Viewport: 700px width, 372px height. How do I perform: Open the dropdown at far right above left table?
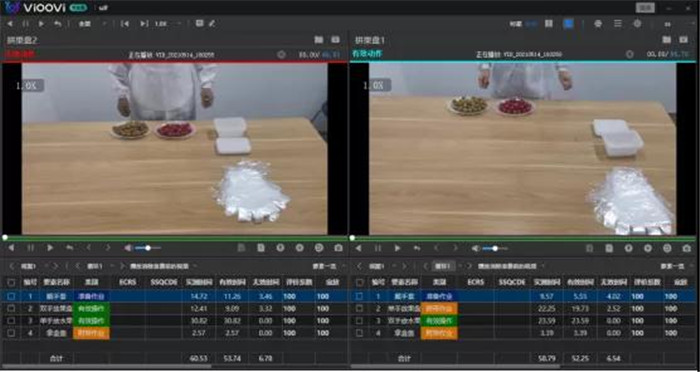pyautogui.click(x=329, y=266)
